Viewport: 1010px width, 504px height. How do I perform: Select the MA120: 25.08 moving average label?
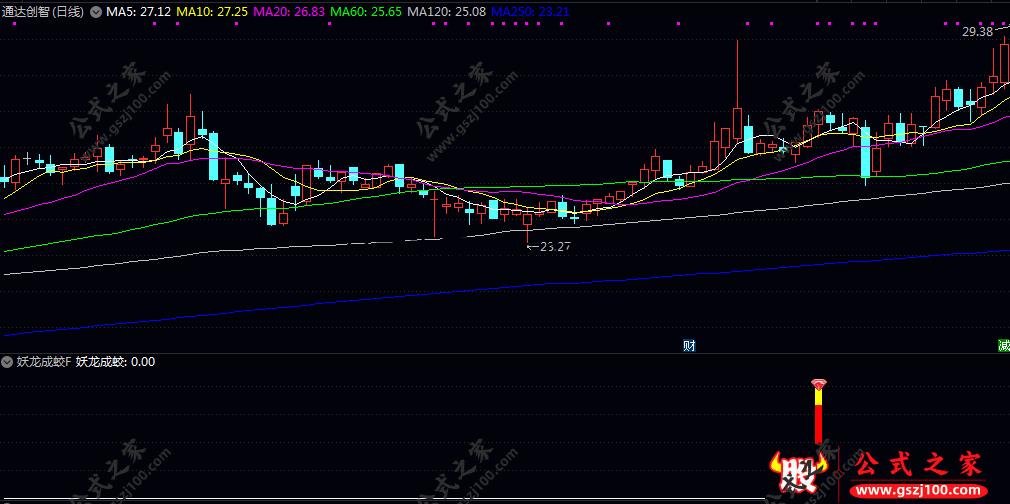click(x=447, y=12)
